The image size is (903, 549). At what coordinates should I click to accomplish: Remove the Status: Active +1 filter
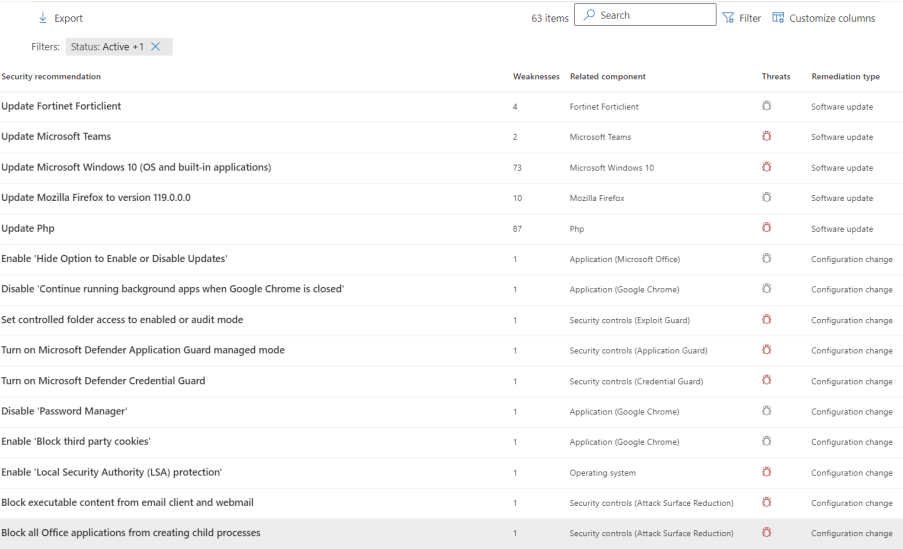click(155, 47)
